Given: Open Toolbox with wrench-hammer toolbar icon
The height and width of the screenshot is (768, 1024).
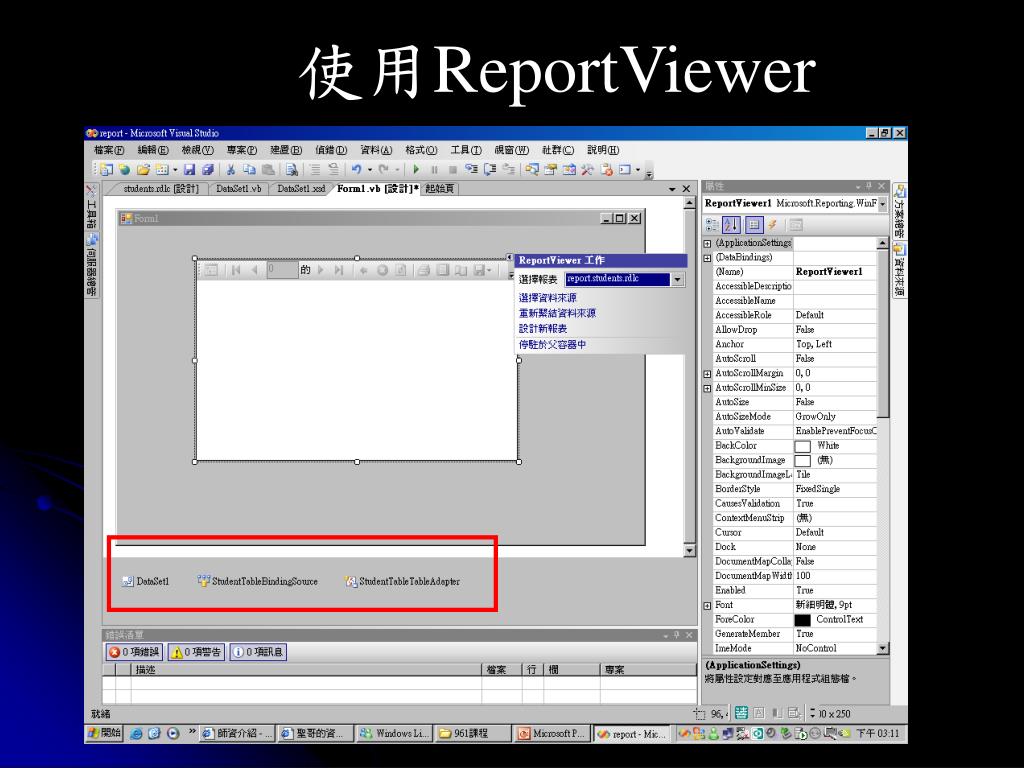Looking at the screenshot, I should (587, 170).
